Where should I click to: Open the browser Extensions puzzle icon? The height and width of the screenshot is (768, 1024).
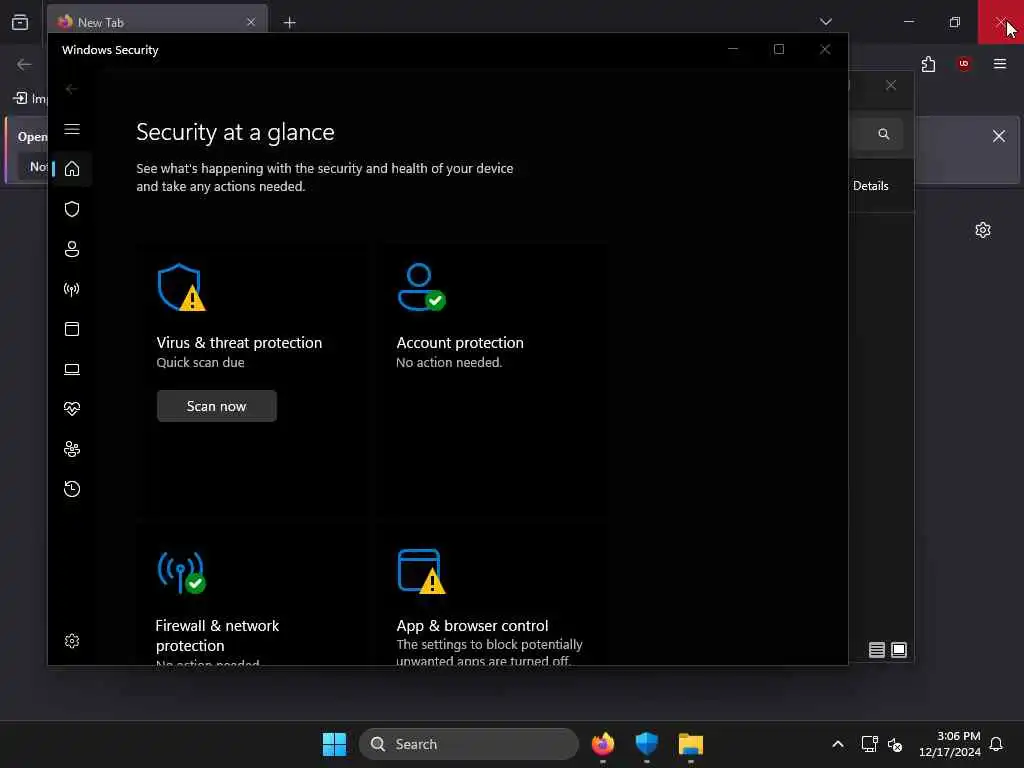coord(928,64)
